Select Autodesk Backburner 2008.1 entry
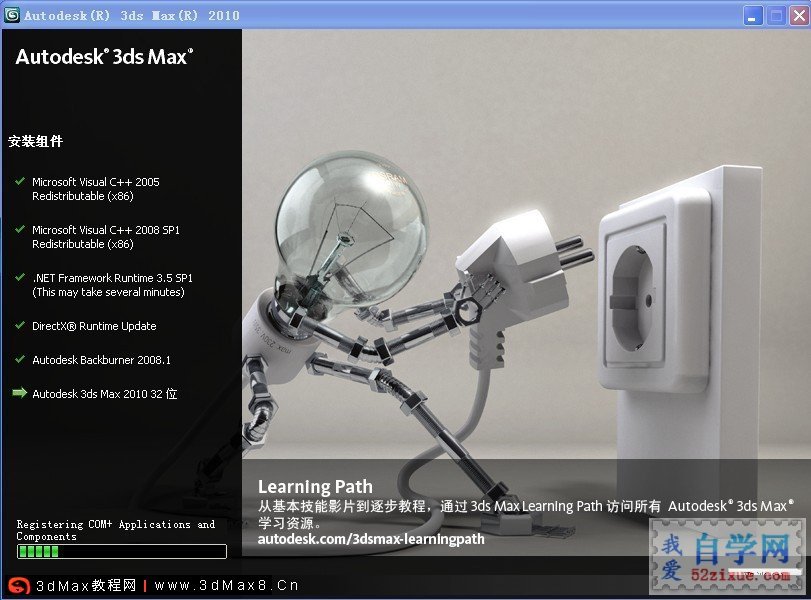 coord(101,360)
